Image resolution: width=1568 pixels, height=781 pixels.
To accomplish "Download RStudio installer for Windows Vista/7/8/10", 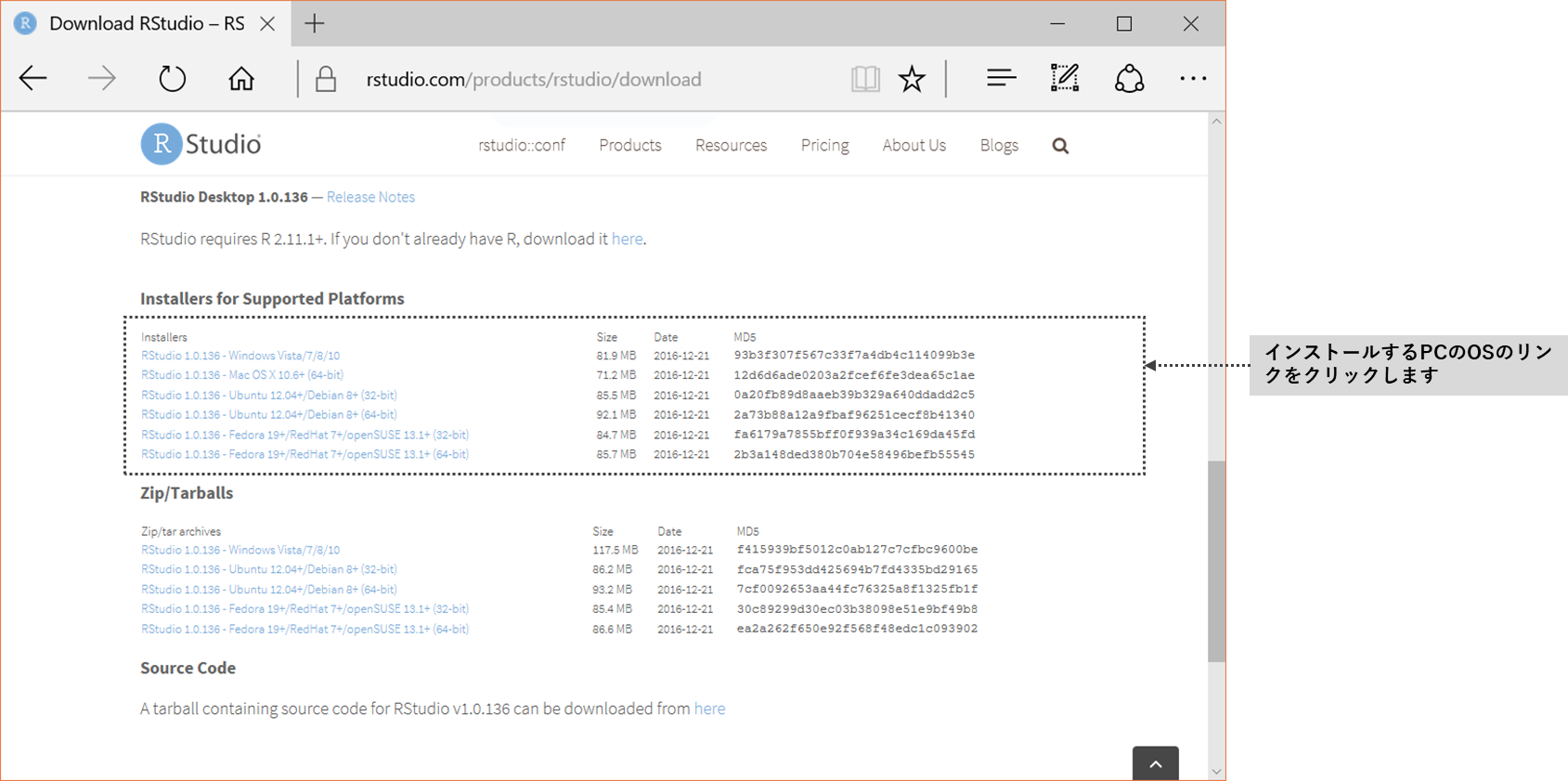I will pos(240,356).
